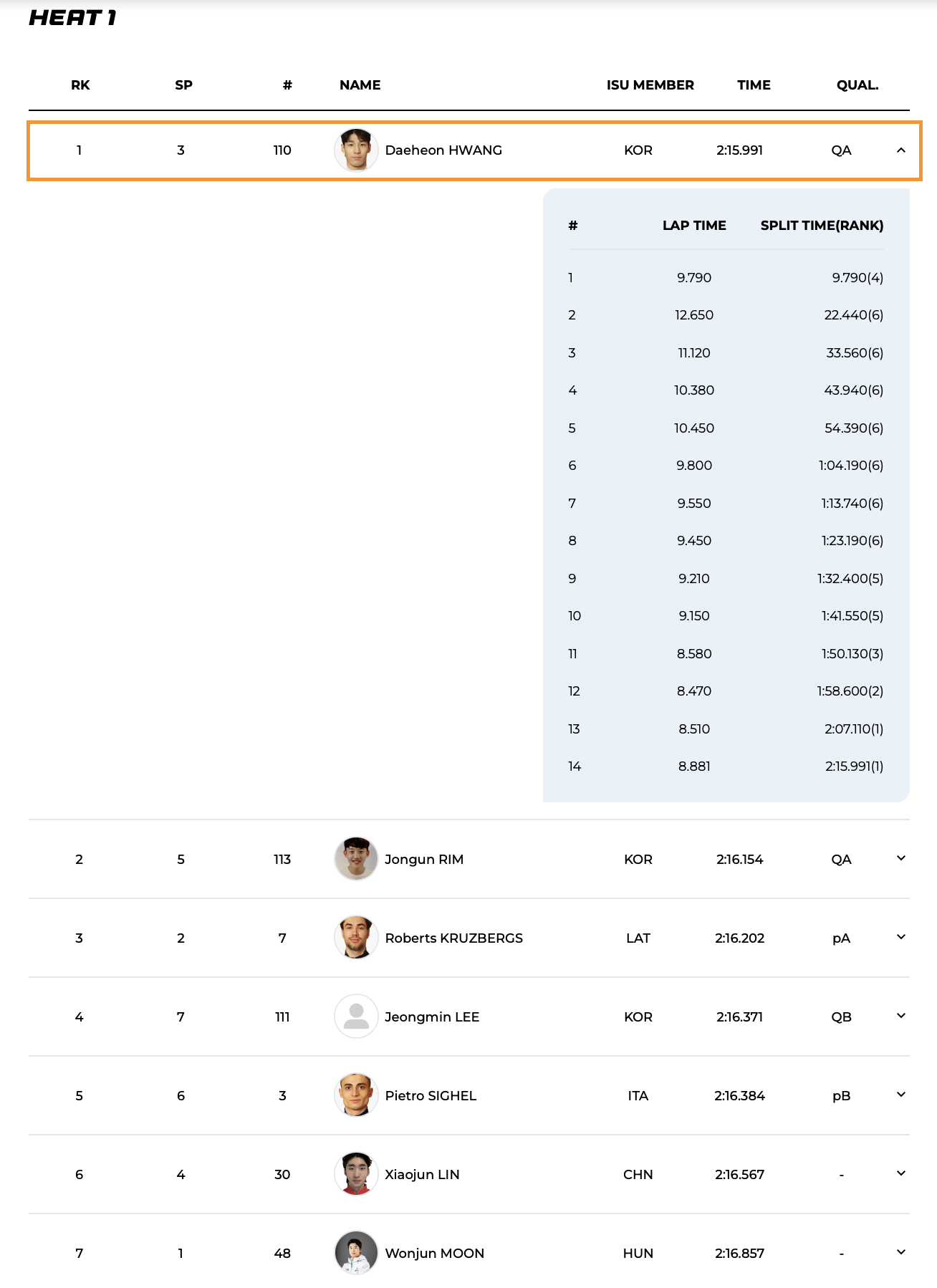The width and height of the screenshot is (937, 1288).
Task: Open Jongun RIM's athlete name link
Action: click(x=424, y=860)
